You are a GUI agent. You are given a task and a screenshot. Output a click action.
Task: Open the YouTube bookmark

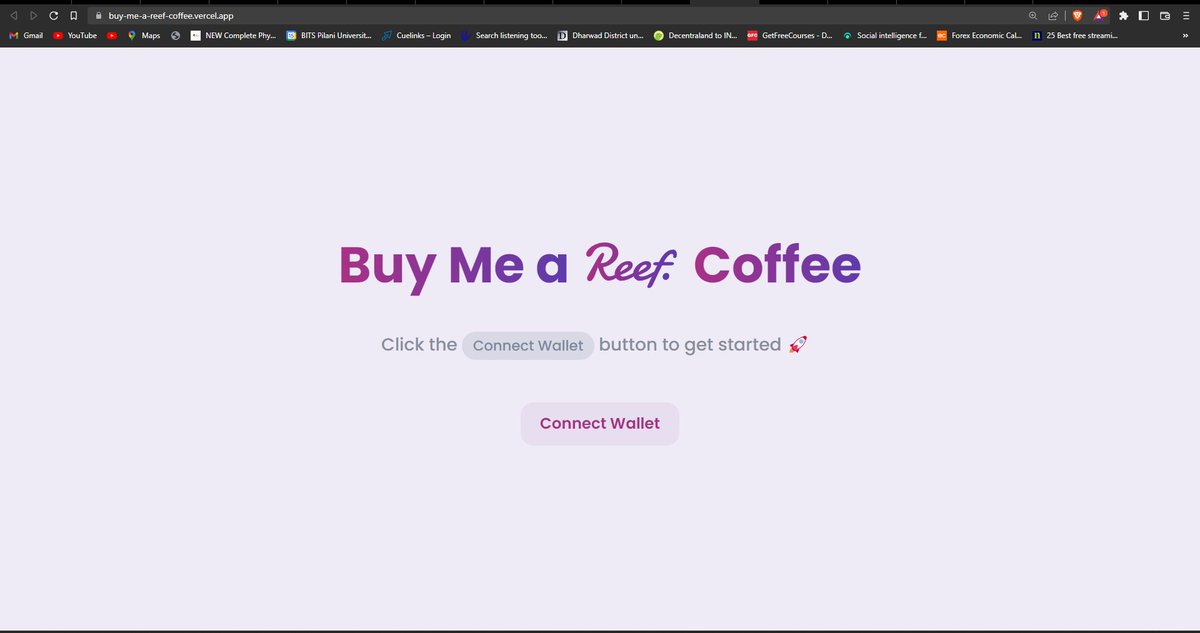[75, 35]
